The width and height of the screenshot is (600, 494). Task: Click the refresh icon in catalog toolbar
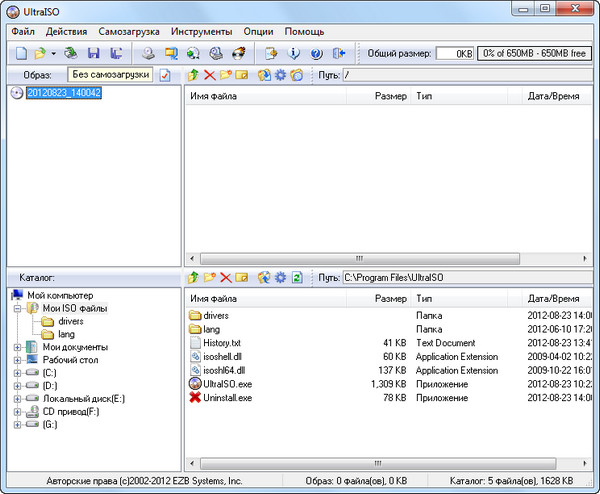297,277
